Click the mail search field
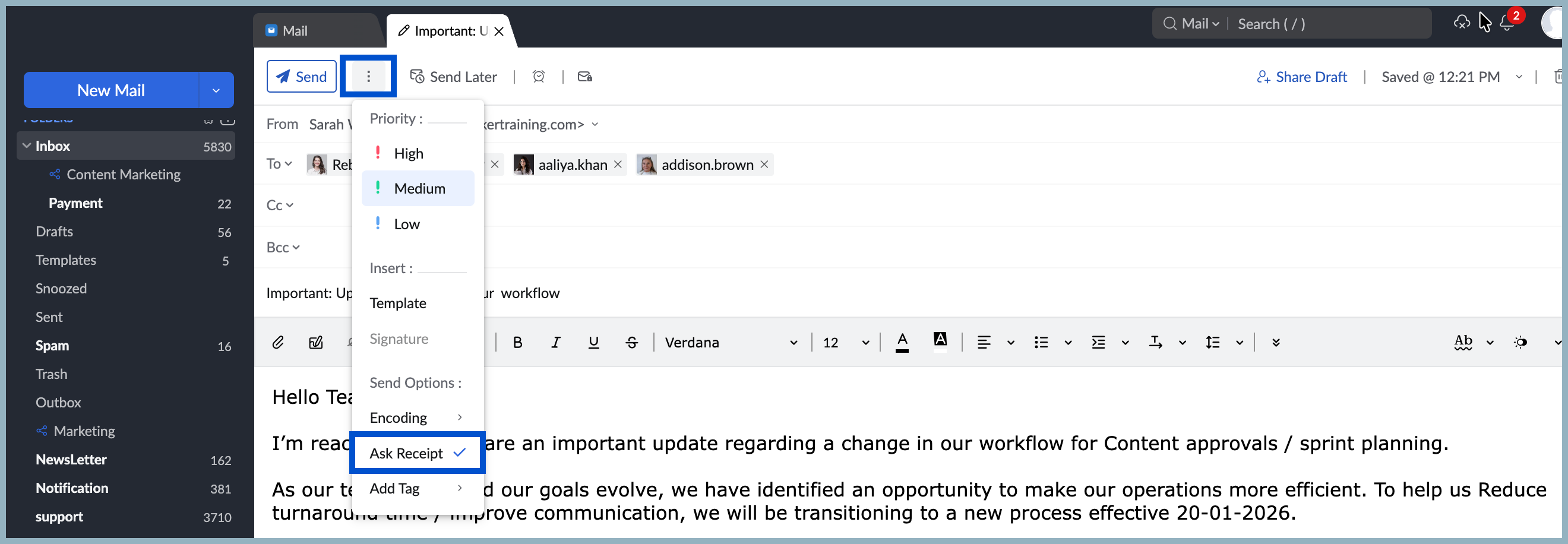This screenshot has width=1568, height=544. (x=1327, y=24)
